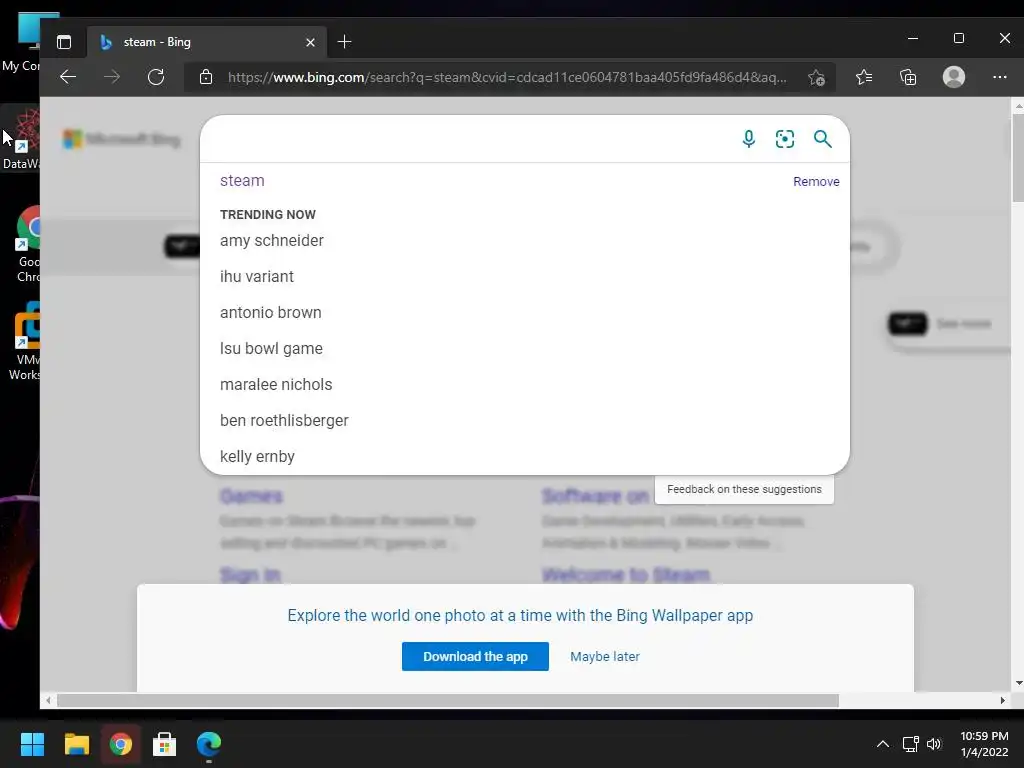Click Feedback on these suggestions
This screenshot has width=1024, height=768.
pyautogui.click(x=744, y=489)
